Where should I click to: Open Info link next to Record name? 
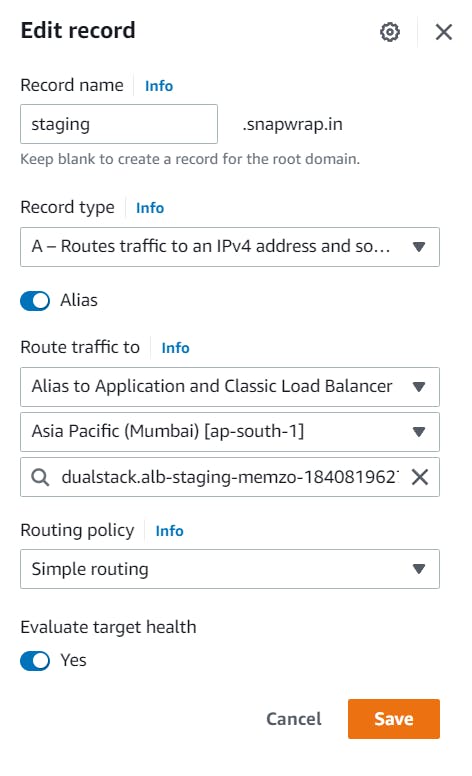(159, 86)
